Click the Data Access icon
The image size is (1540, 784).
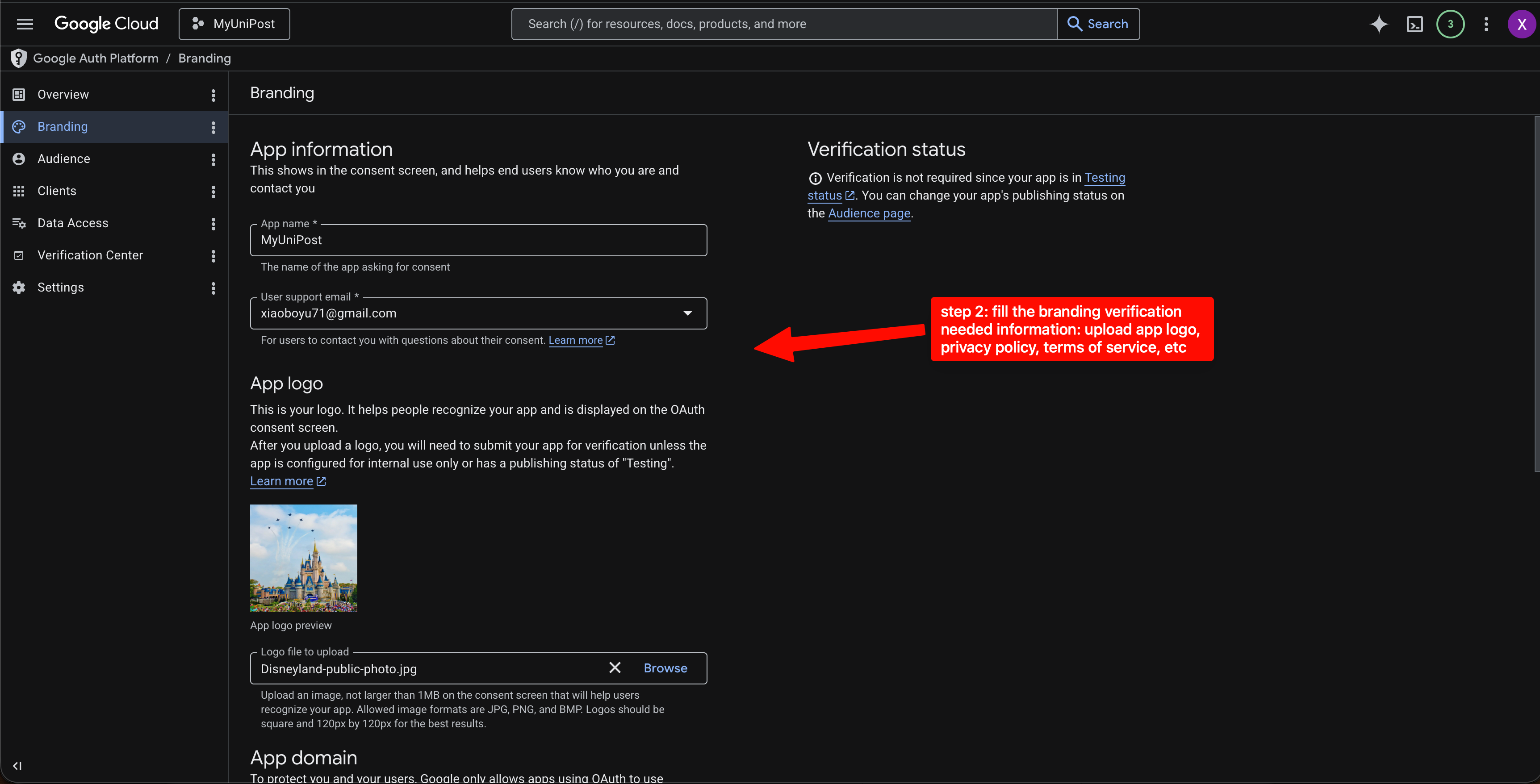[x=18, y=224]
